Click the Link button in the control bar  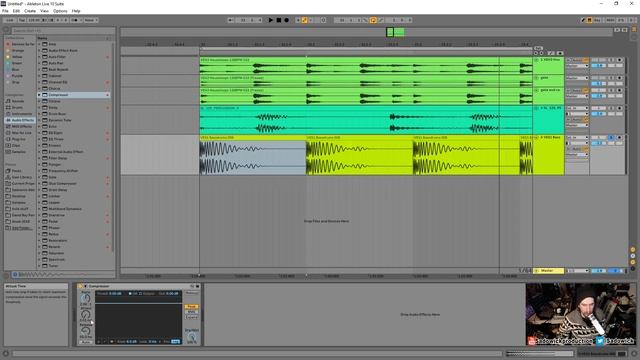point(10,20)
